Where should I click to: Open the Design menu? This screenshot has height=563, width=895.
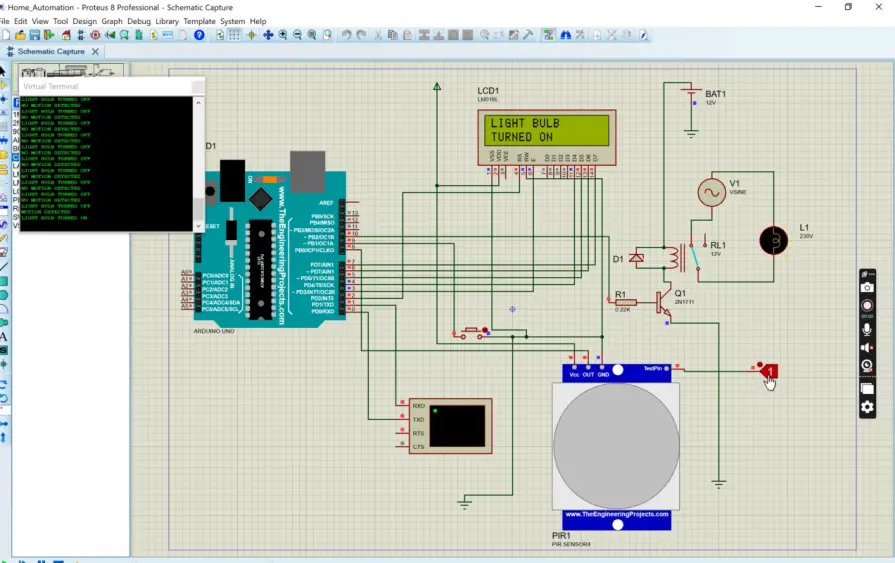click(x=84, y=21)
